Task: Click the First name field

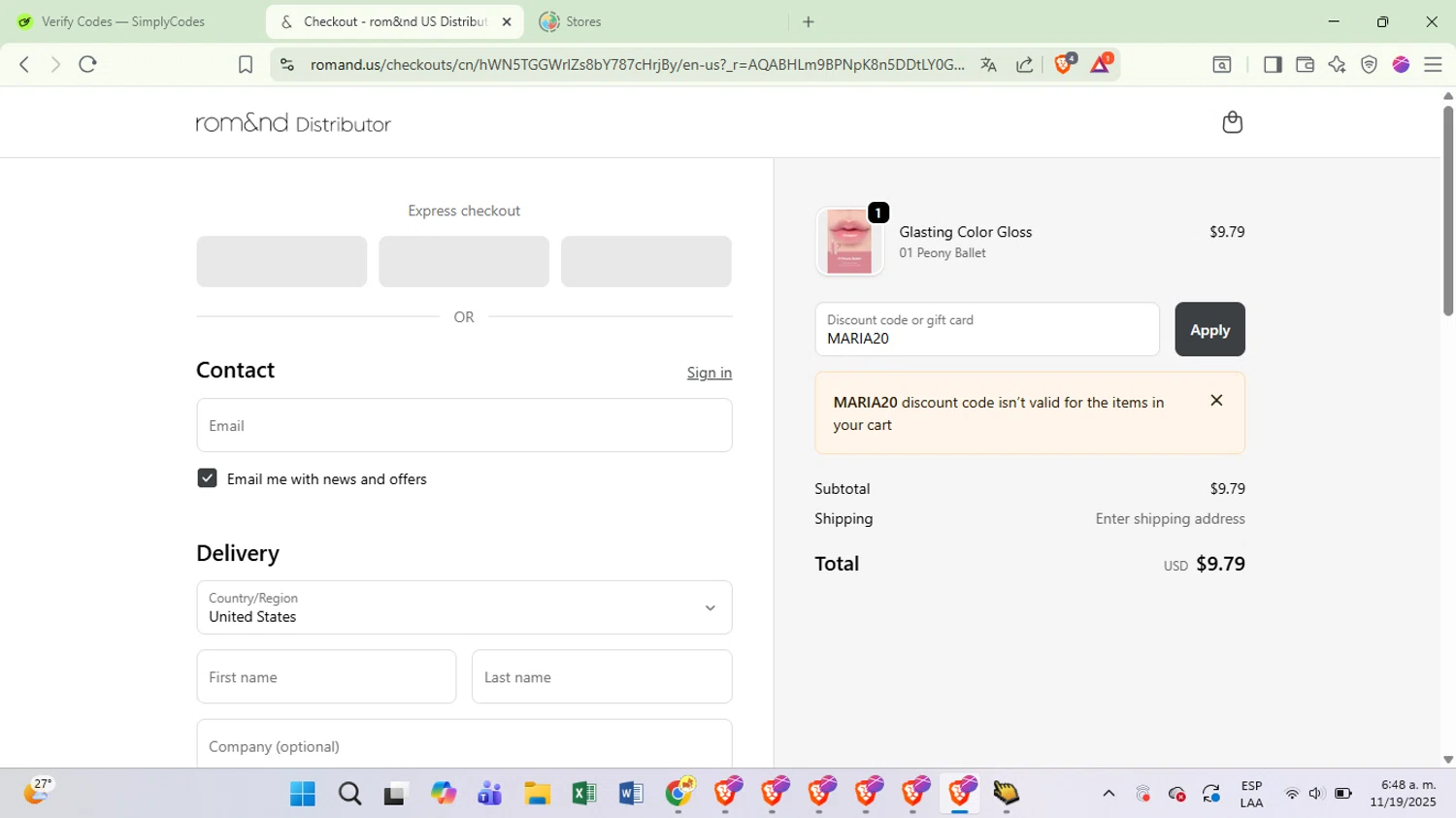Action: point(326,676)
